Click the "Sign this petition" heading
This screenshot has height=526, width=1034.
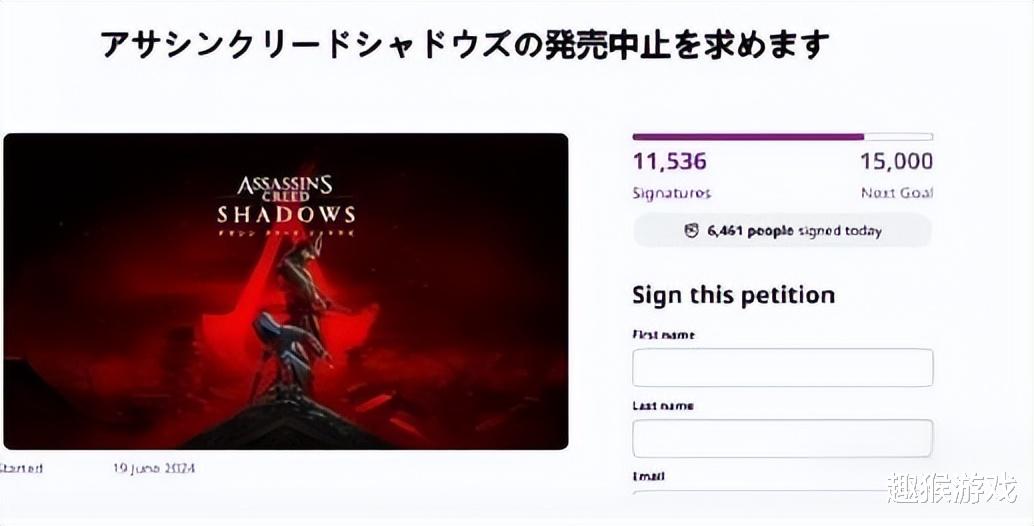pos(733,295)
